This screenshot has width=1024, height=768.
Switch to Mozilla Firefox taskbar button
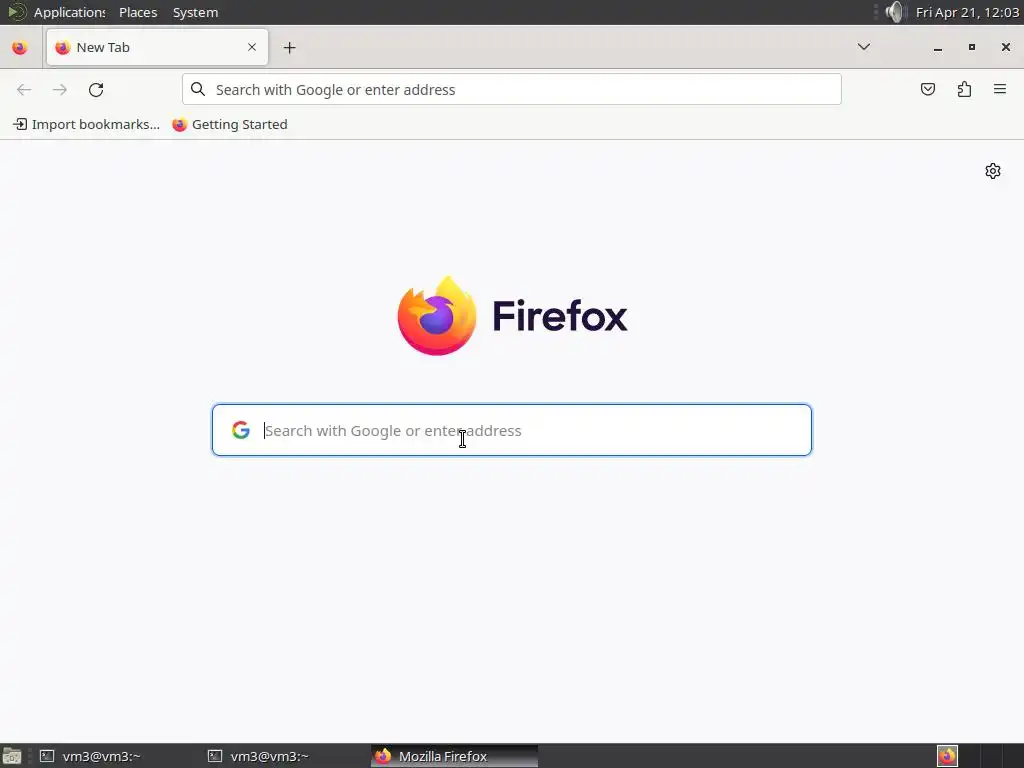pyautogui.click(x=455, y=756)
